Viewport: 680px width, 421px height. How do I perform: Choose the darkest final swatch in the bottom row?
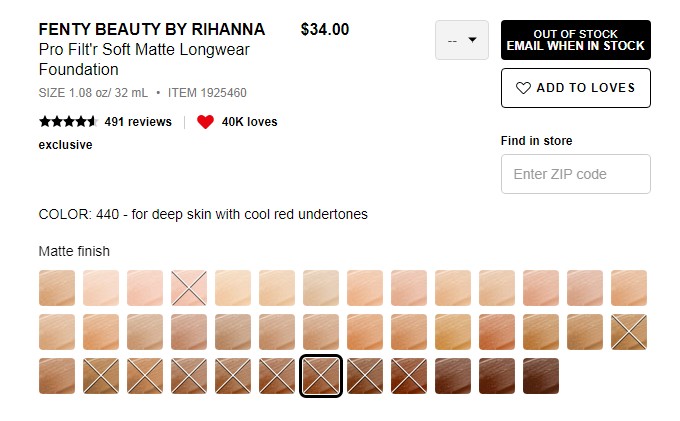pos(541,376)
